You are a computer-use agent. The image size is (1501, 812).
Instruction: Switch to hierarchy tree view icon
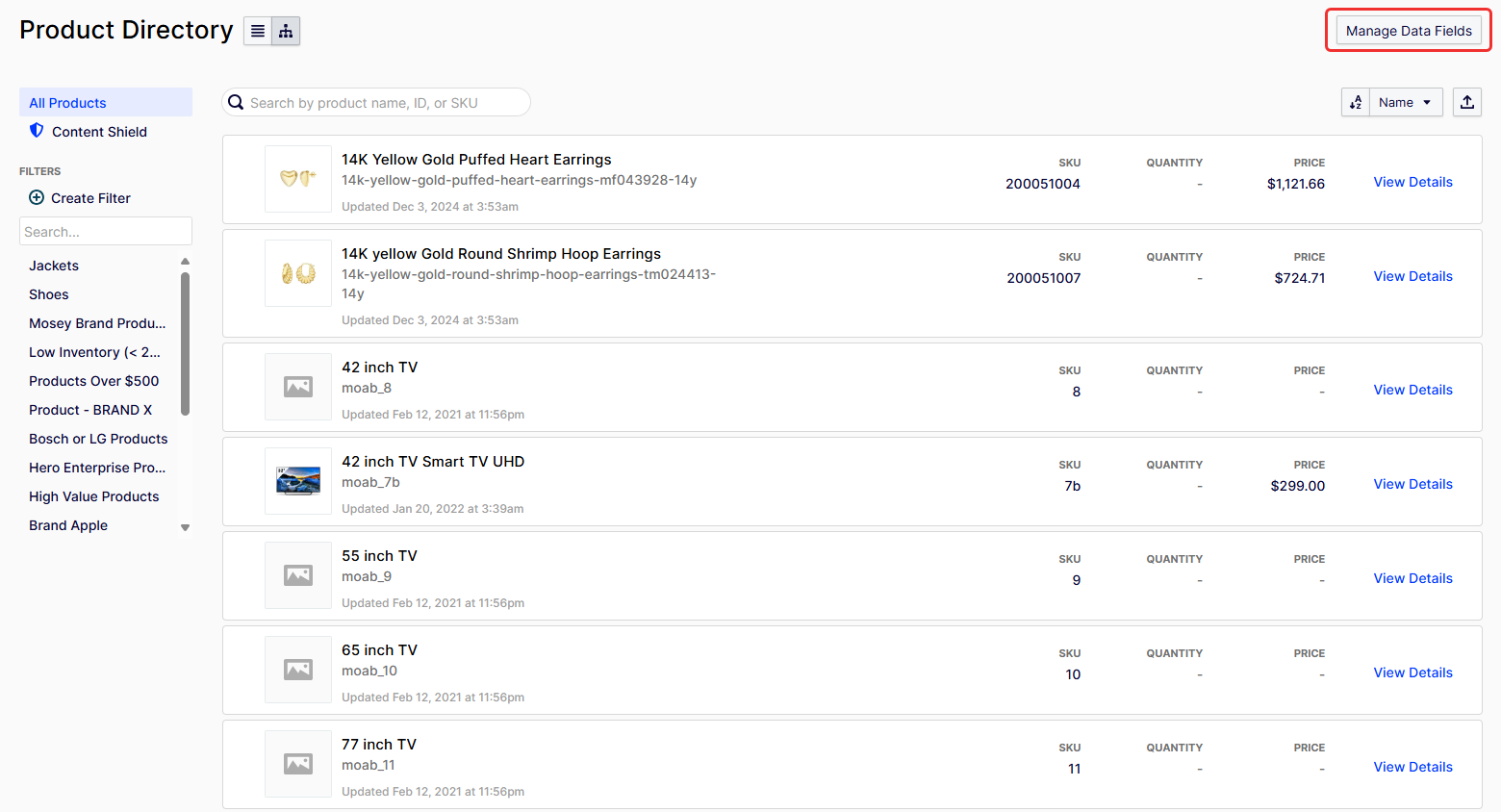(x=286, y=31)
